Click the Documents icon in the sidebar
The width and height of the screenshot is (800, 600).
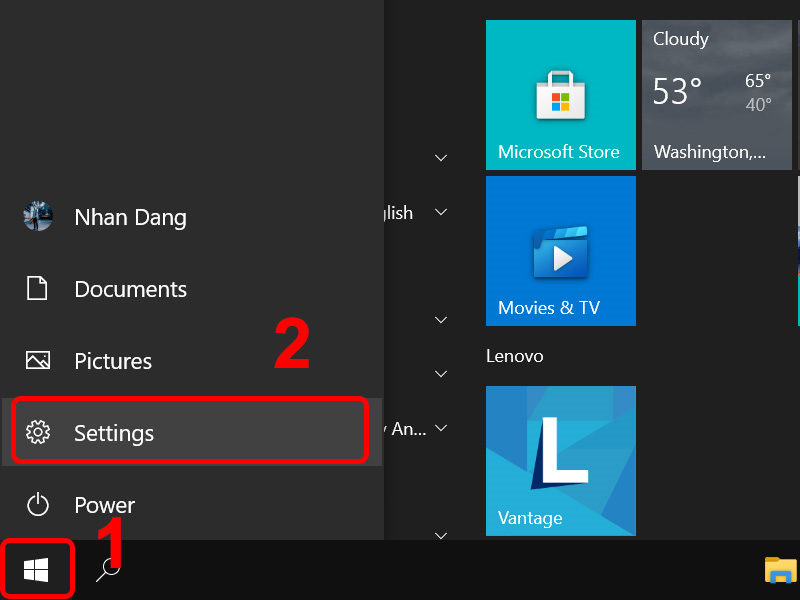(x=38, y=289)
